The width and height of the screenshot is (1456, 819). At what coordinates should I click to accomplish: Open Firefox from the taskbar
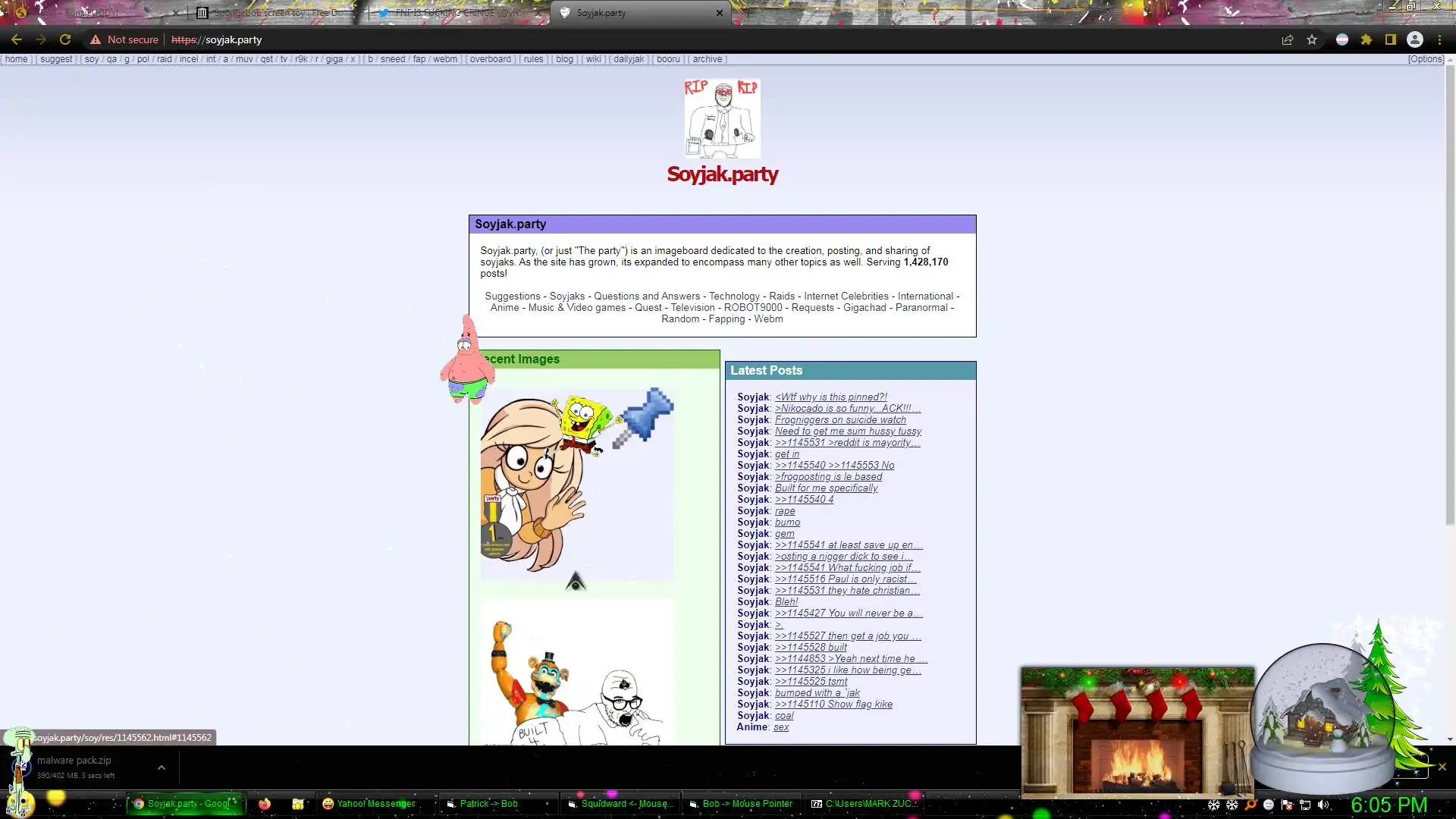coord(264,804)
